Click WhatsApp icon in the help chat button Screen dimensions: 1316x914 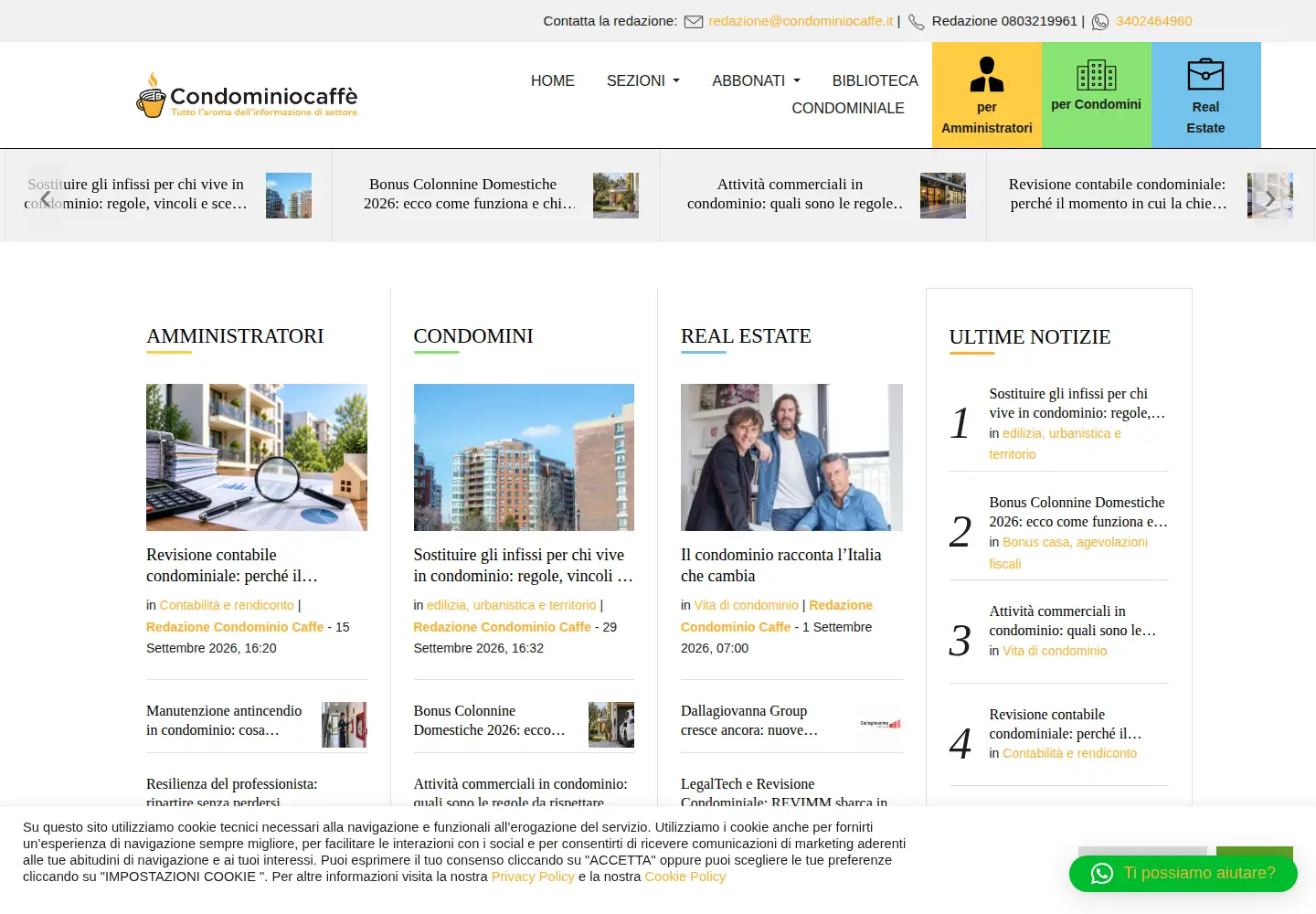(x=1102, y=874)
